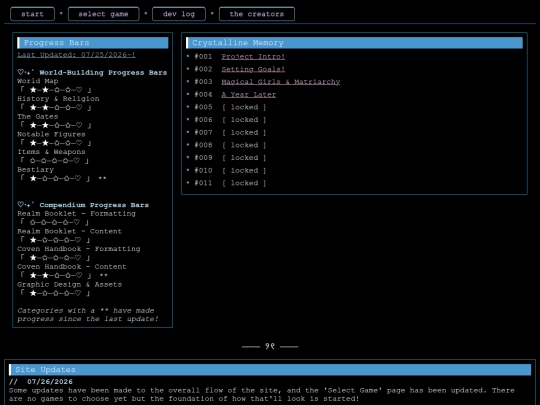Click the Bestiary star progress bar
The image size is (540, 405).
point(56,178)
